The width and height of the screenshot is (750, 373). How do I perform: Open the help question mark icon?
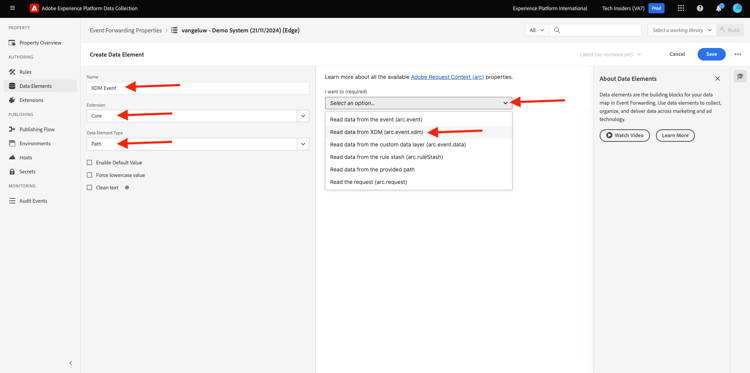coord(700,8)
